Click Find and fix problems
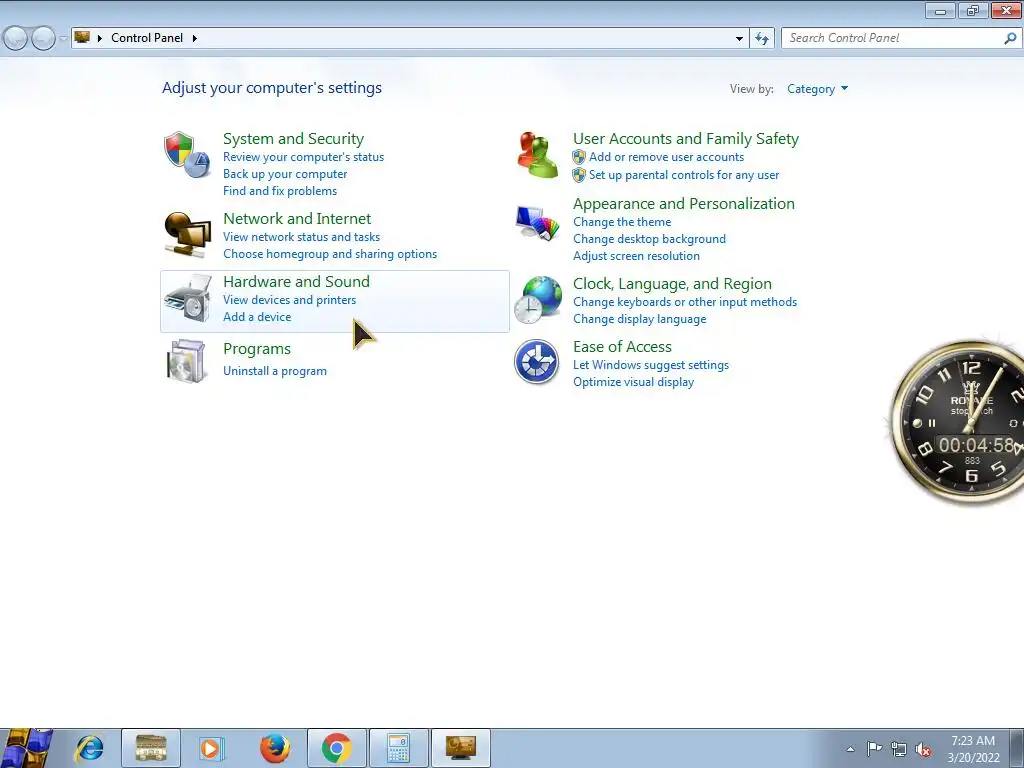 [280, 191]
